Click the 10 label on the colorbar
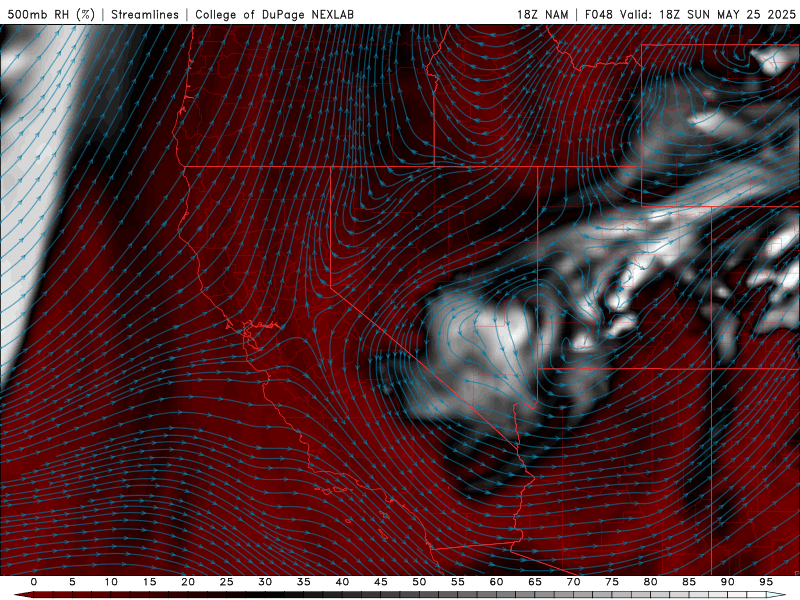800x600 pixels. pos(111,582)
